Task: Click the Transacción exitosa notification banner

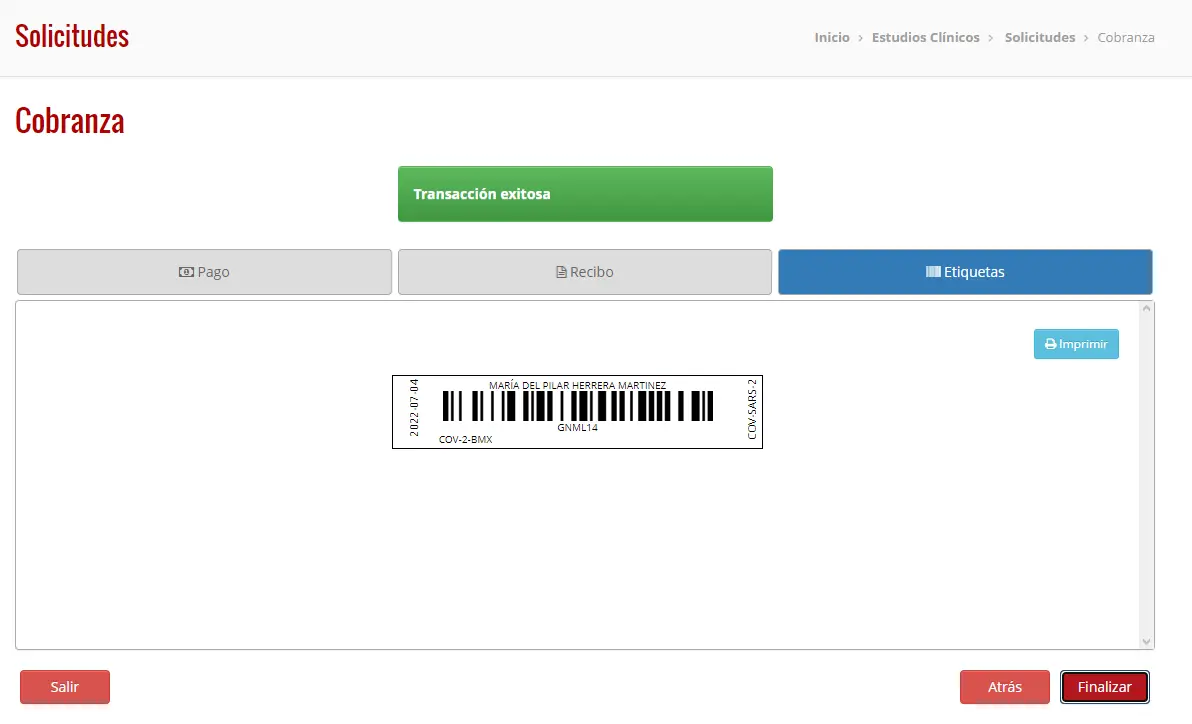Action: pos(585,194)
